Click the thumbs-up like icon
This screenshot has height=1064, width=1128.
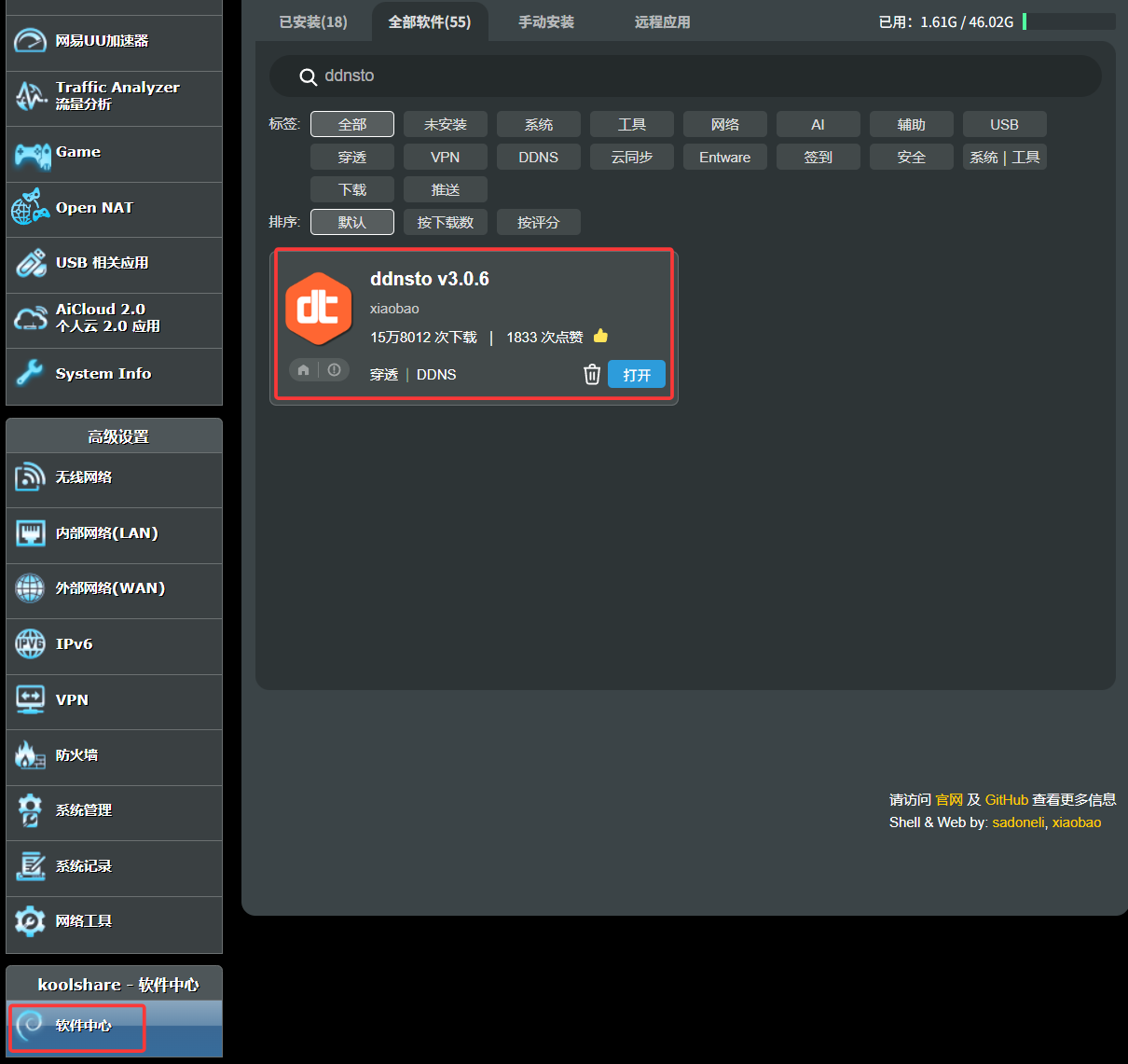pos(600,336)
